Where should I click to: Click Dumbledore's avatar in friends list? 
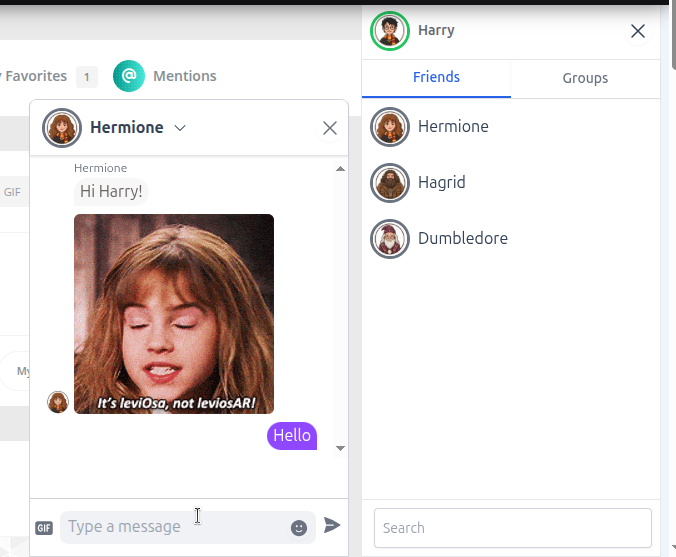tap(390, 239)
